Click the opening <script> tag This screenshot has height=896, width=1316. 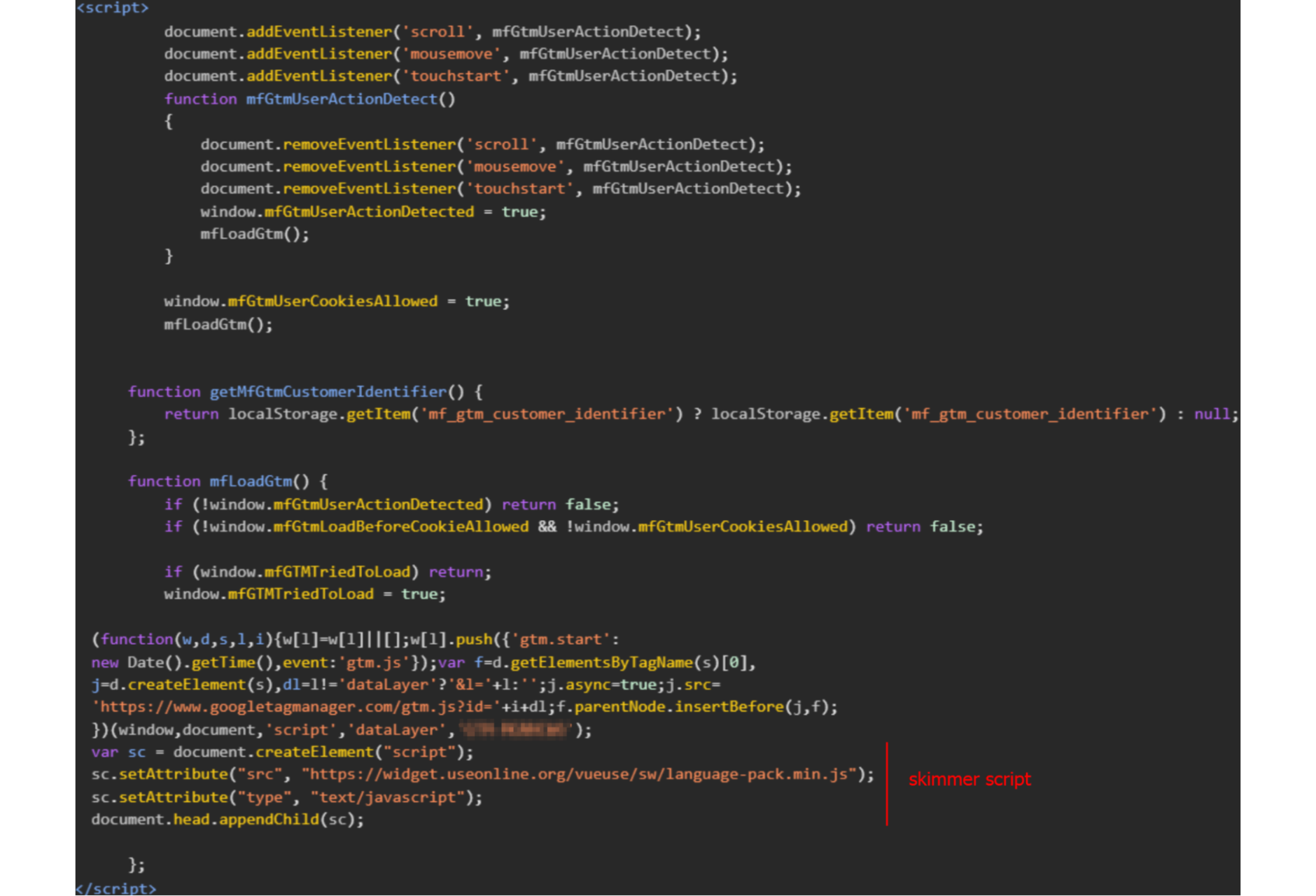(113, 8)
